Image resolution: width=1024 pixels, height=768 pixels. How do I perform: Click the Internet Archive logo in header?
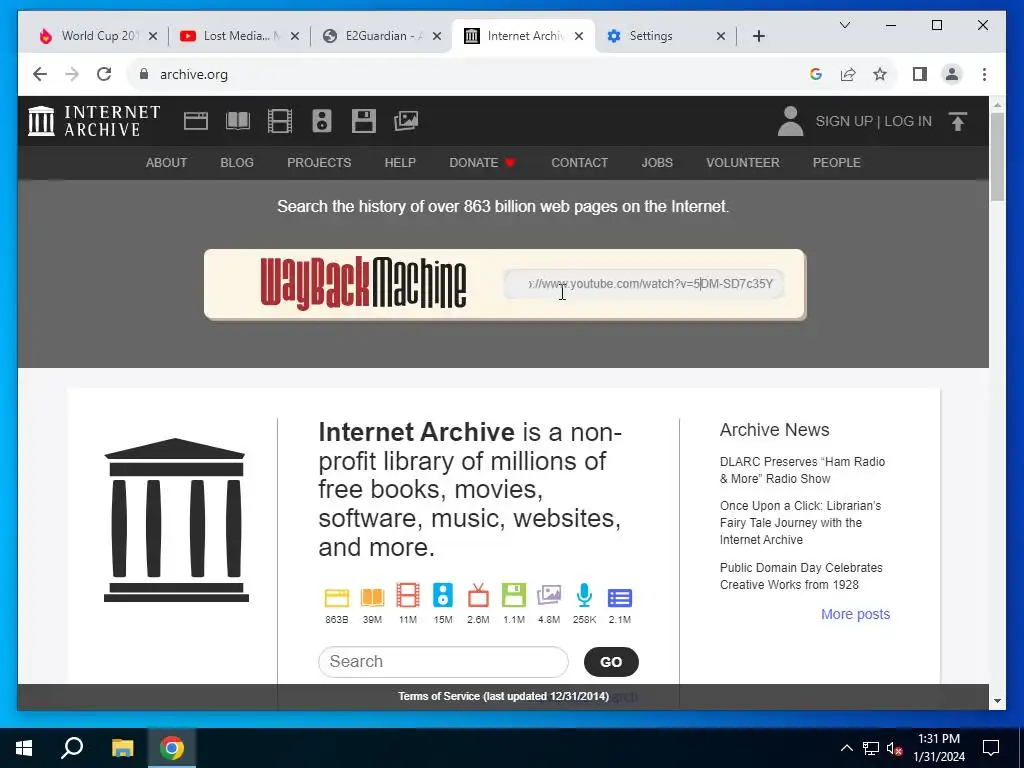94,121
